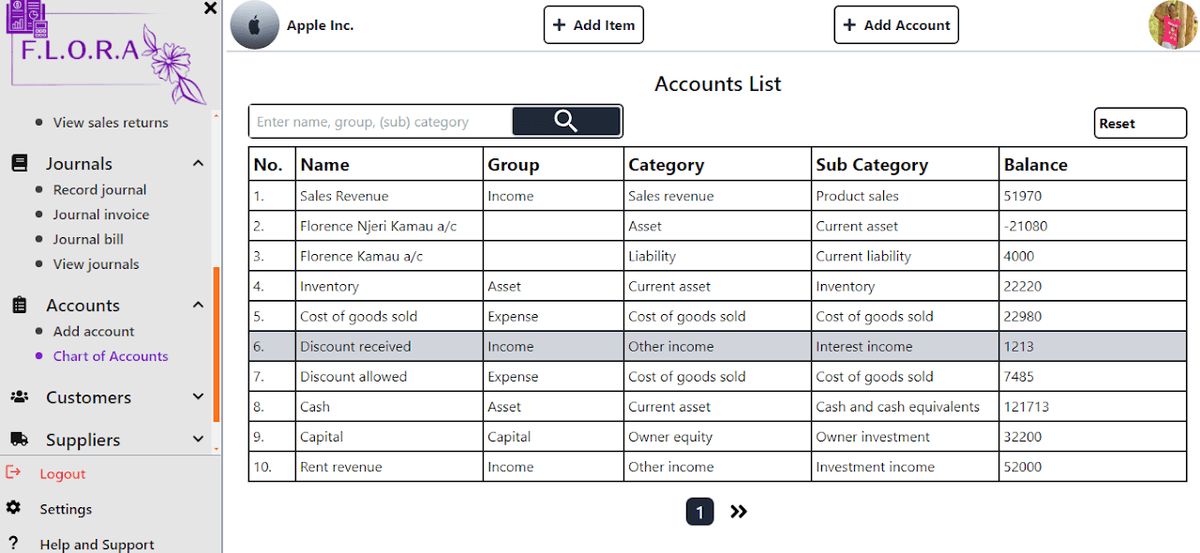This screenshot has width=1200, height=553.
Task: Expand the Suppliers section chevron
Action: pyautogui.click(x=198, y=439)
